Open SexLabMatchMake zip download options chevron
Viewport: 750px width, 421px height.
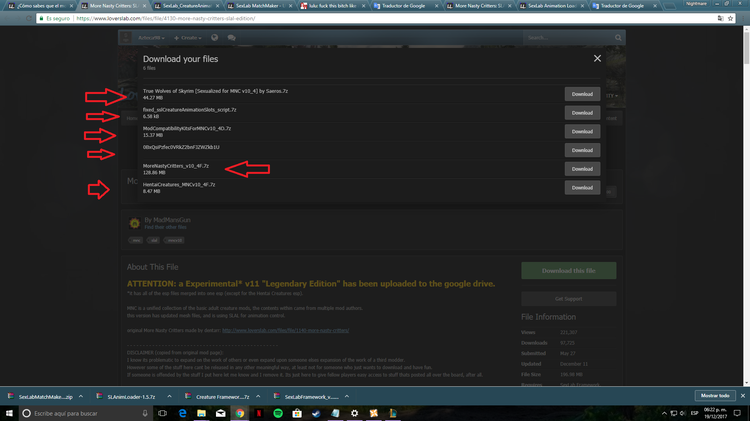coord(81,397)
